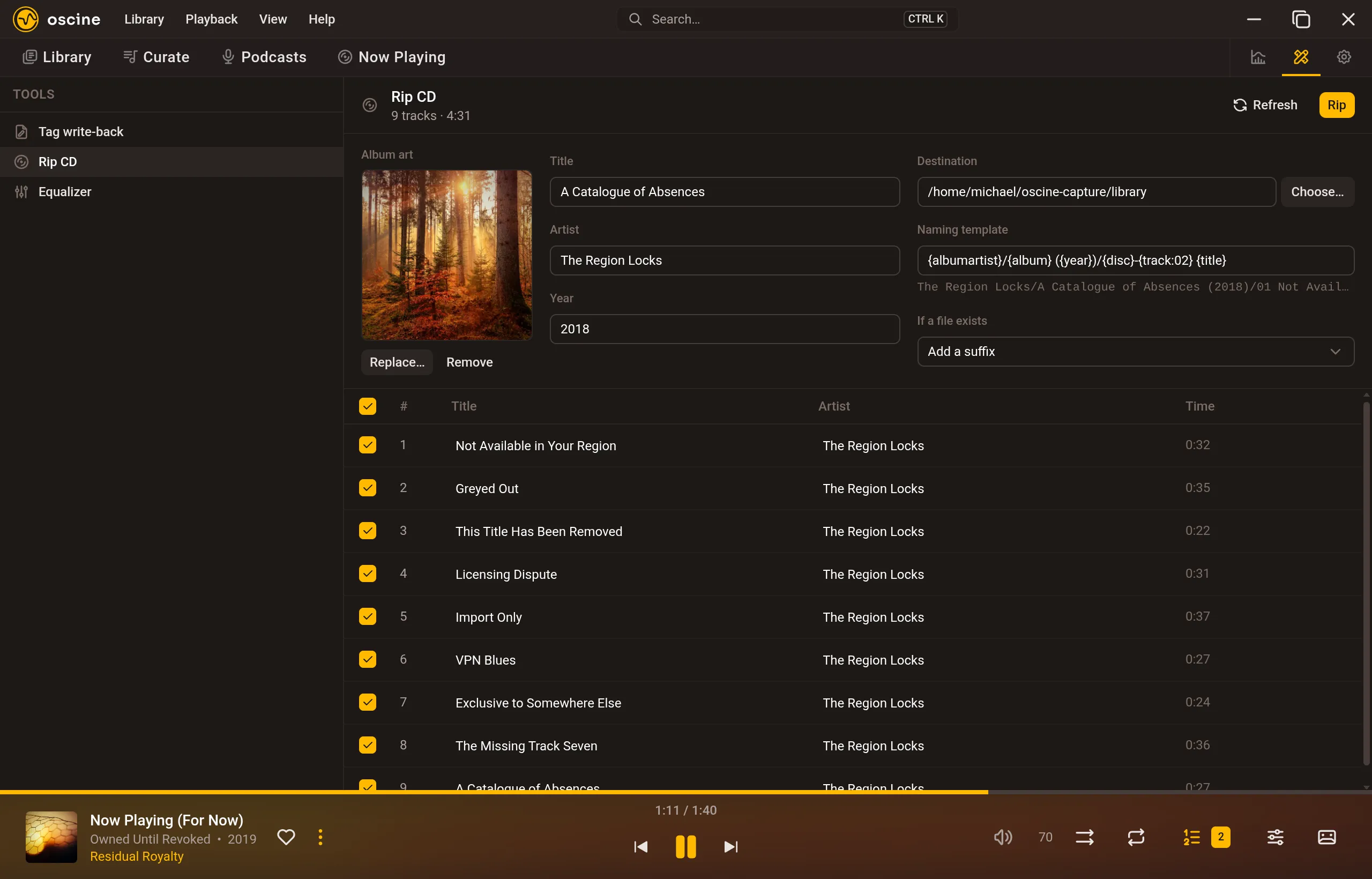Replace the album art
Screen dimensions: 1372x879
click(397, 362)
